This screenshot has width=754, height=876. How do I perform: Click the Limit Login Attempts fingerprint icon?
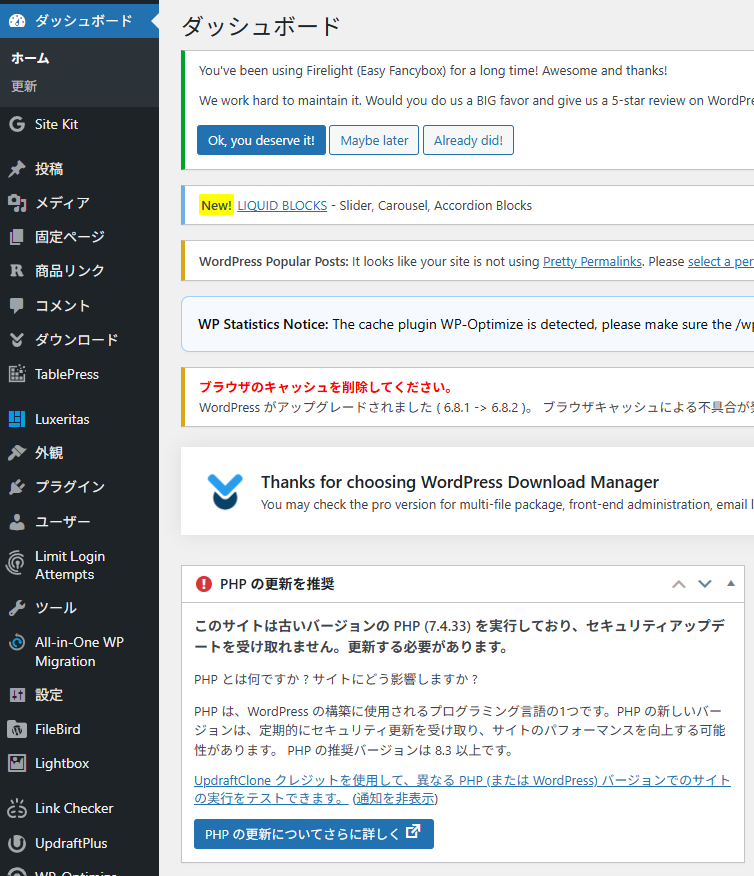coord(16,563)
